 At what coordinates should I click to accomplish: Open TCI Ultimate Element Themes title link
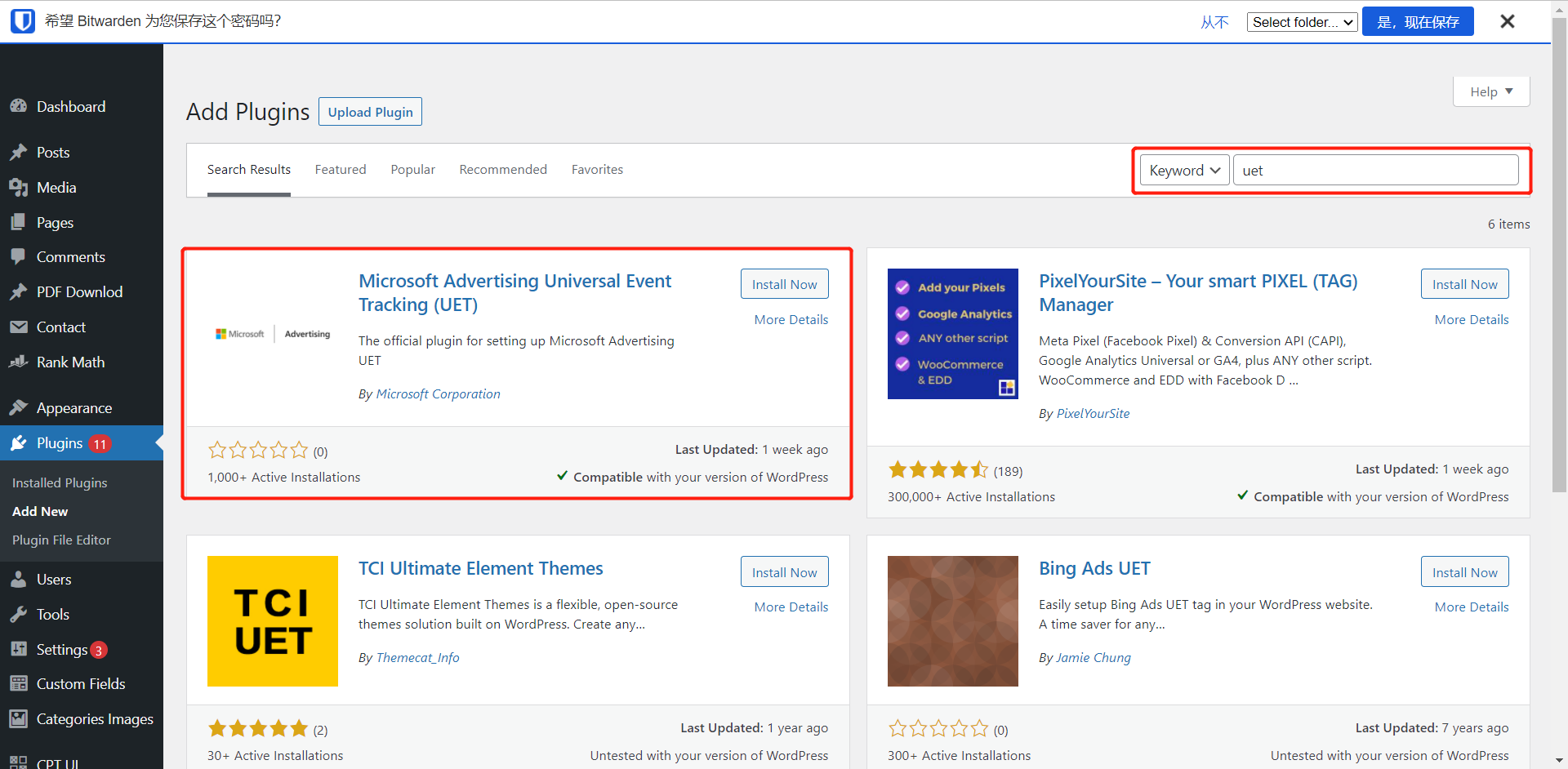pyautogui.click(x=481, y=568)
